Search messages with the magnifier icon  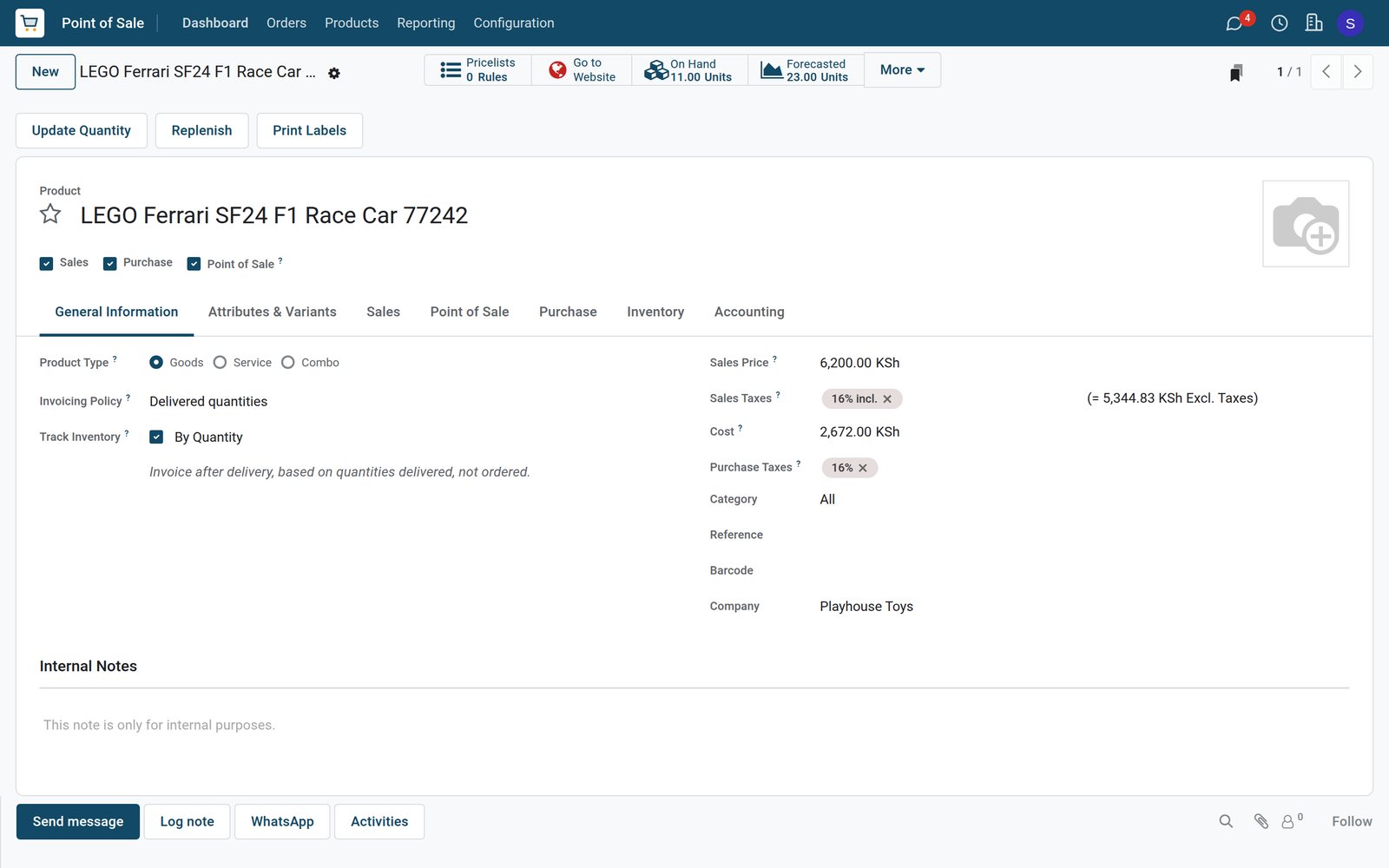click(1226, 821)
